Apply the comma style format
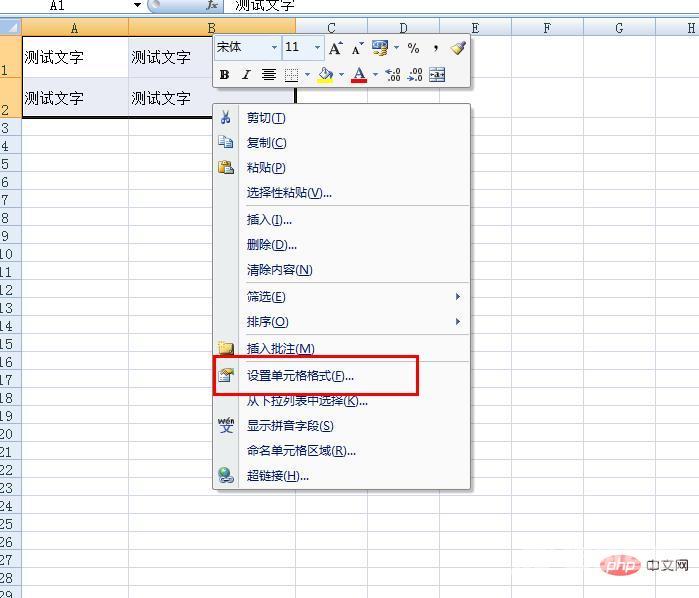 436,48
